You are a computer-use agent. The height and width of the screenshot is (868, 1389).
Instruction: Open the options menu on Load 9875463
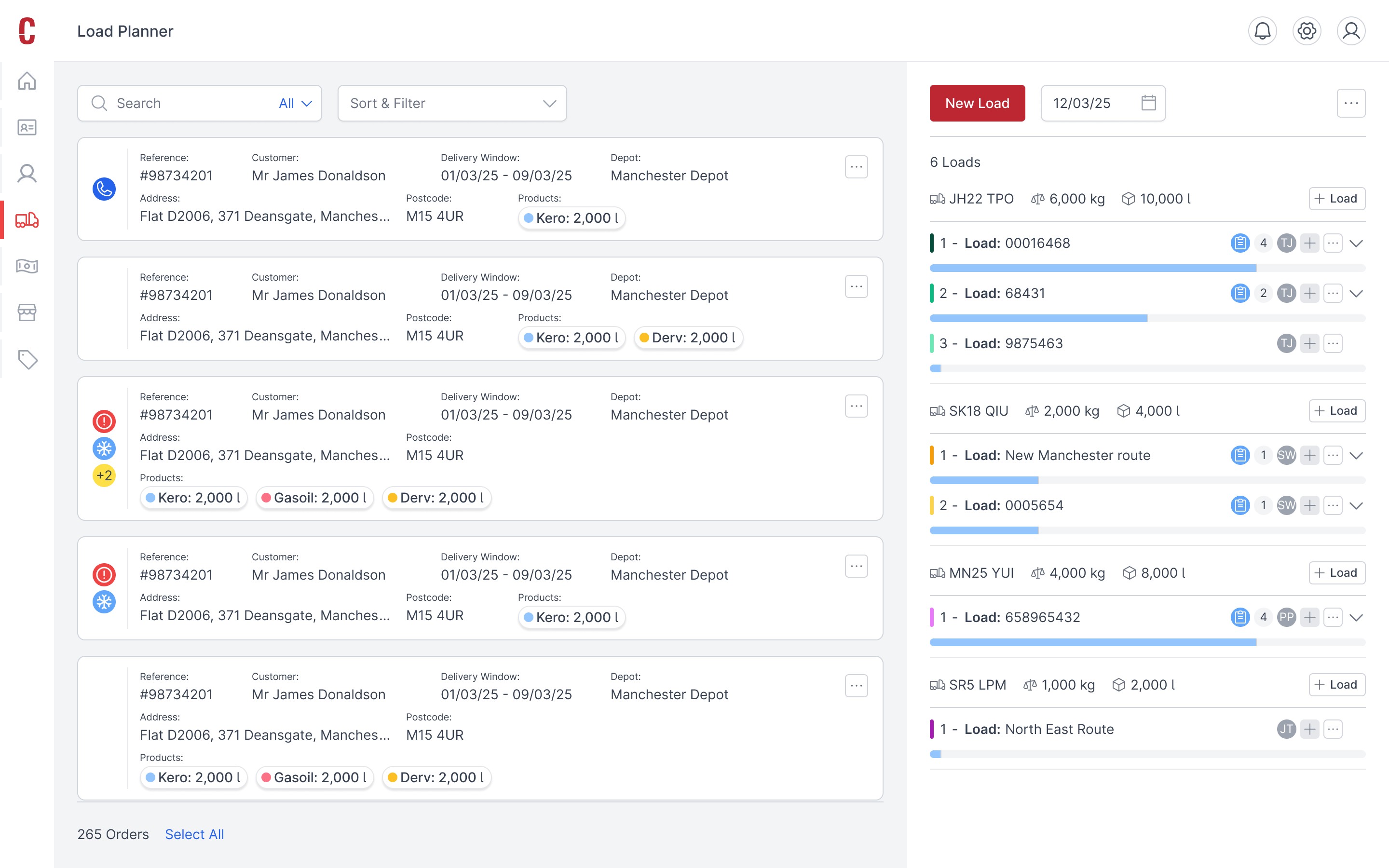(1333, 343)
